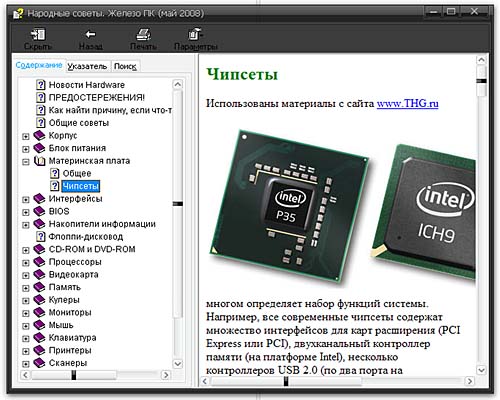Expand the BIOS tree node

coord(25,212)
